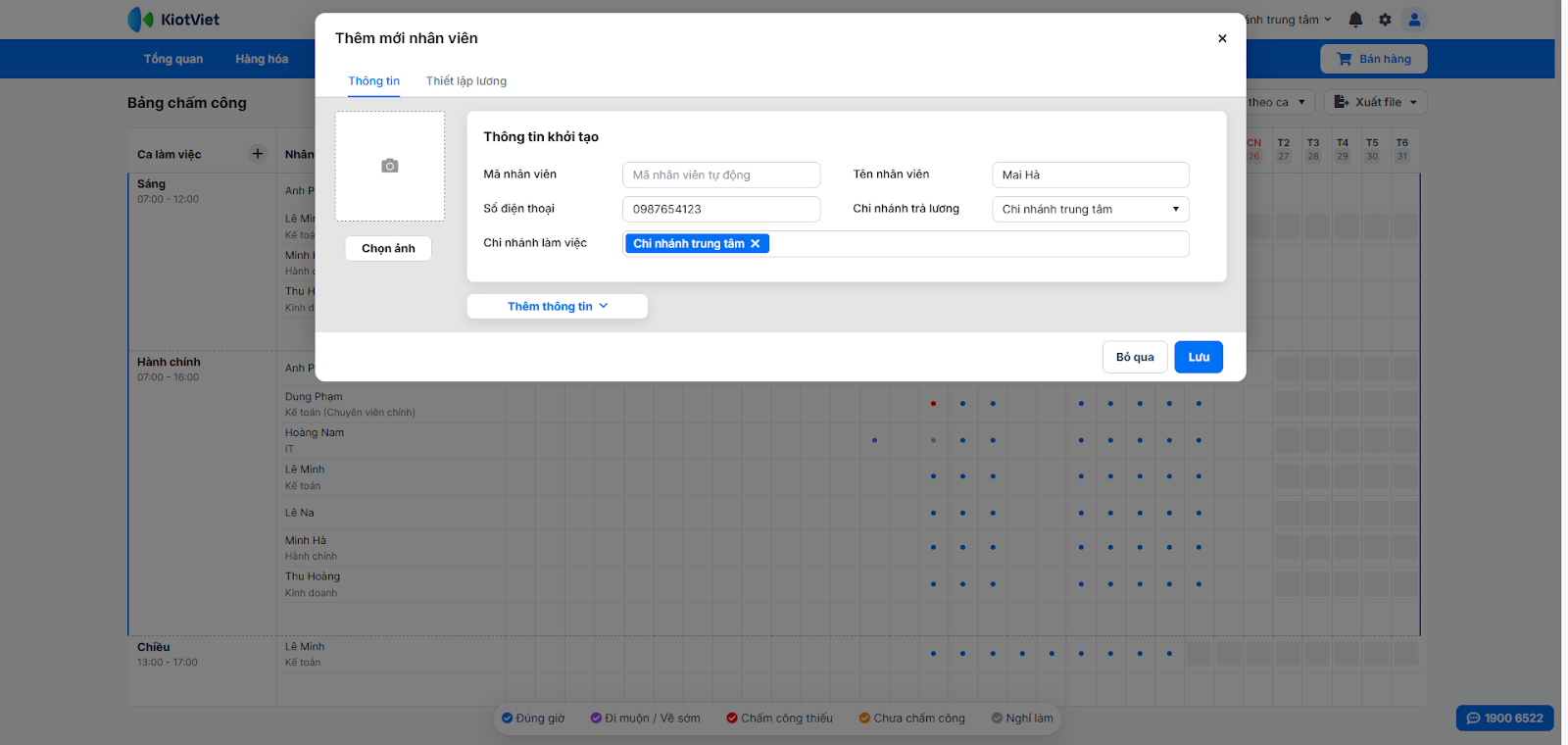Screen dimensions: 1568x745
Task: Open the Xuất file dropdown
Action: tap(1375, 102)
